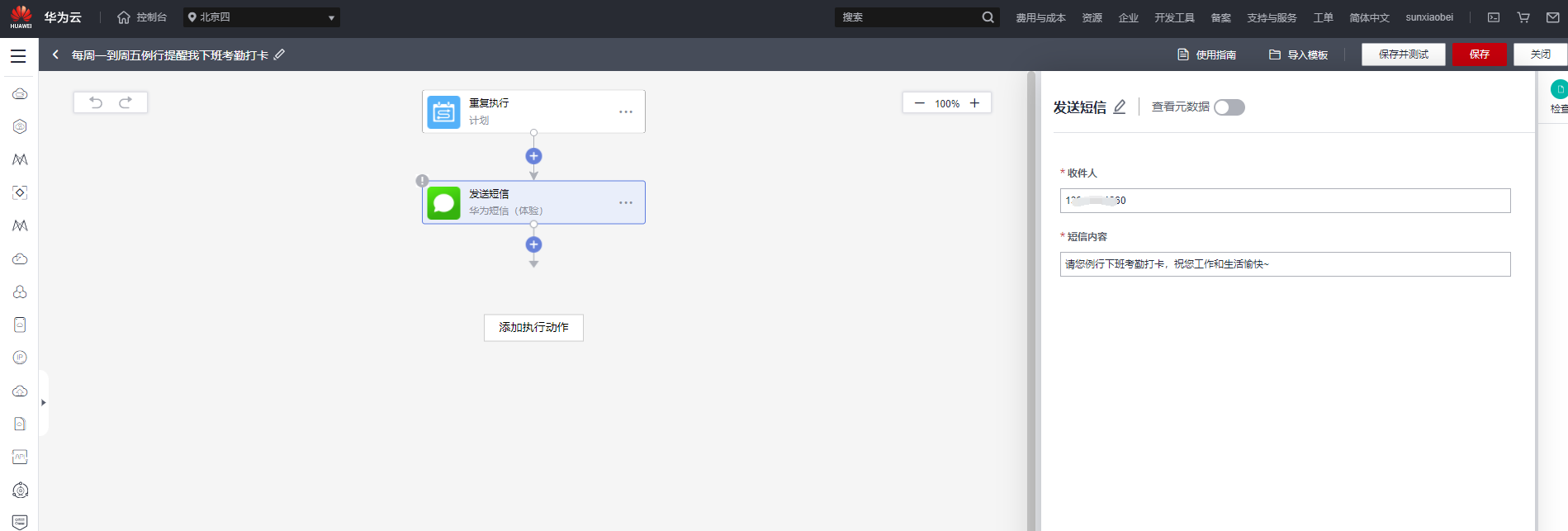Viewport: 1568px width, 531px height.
Task: Open the sunxiaobei account menu
Action: (1429, 17)
